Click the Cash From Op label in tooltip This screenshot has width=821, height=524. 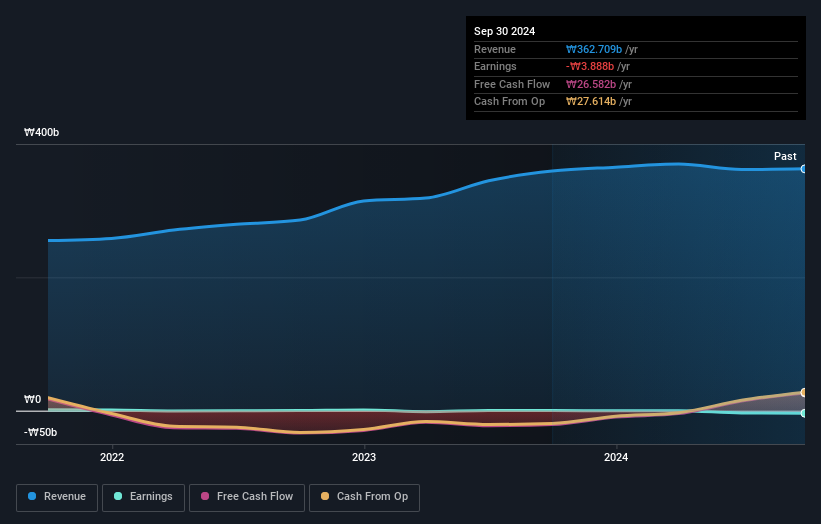509,102
